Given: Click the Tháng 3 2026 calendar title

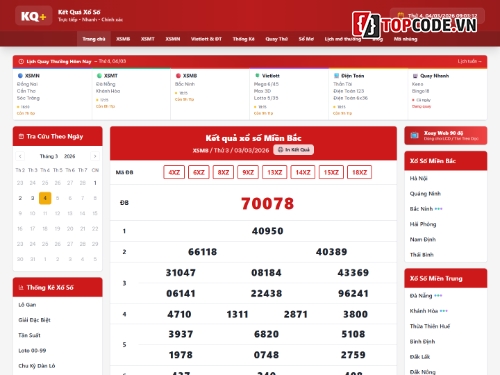Looking at the screenshot, I should 57,156.
